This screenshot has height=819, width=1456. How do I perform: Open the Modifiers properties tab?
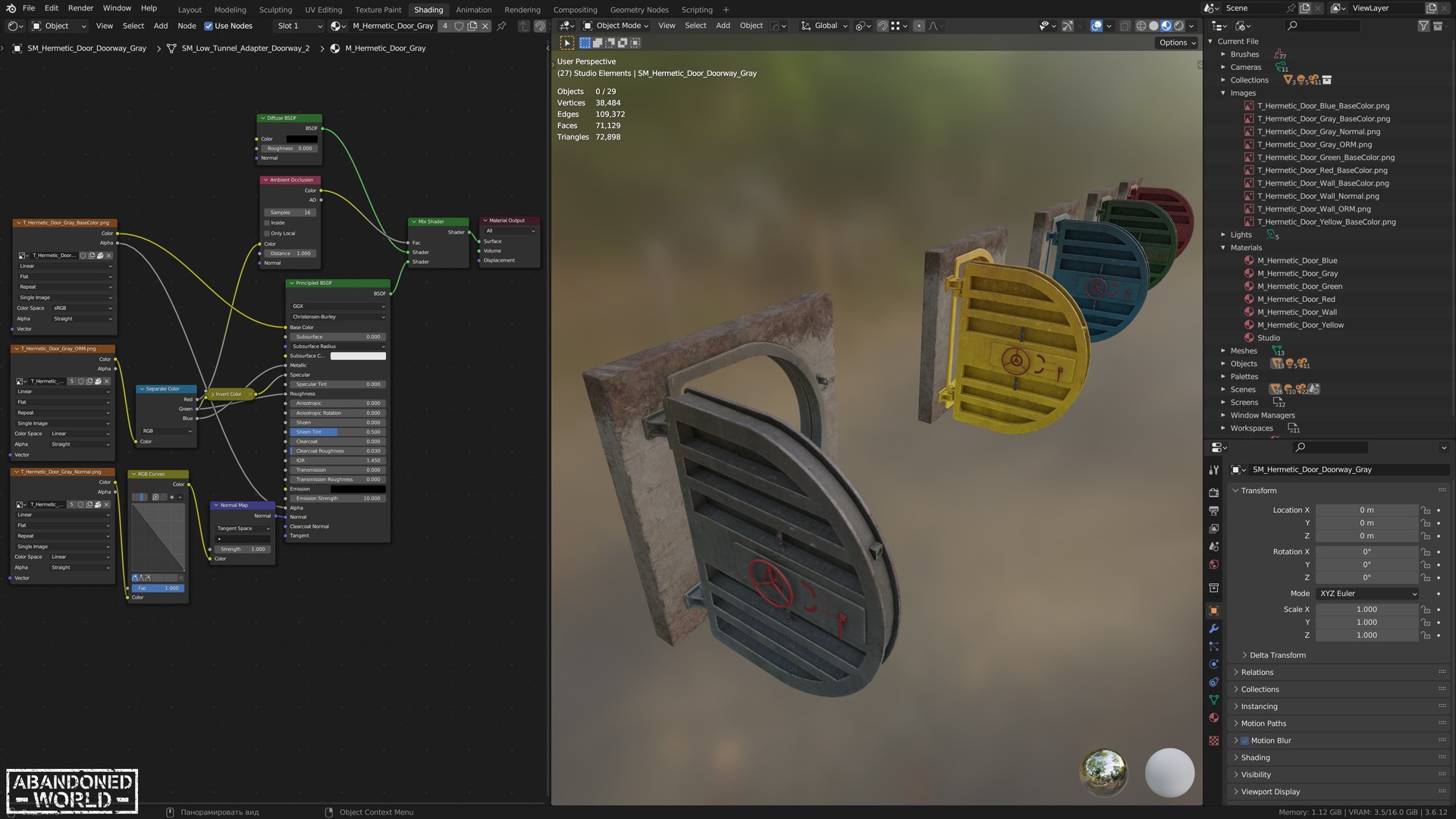pos(1213,629)
